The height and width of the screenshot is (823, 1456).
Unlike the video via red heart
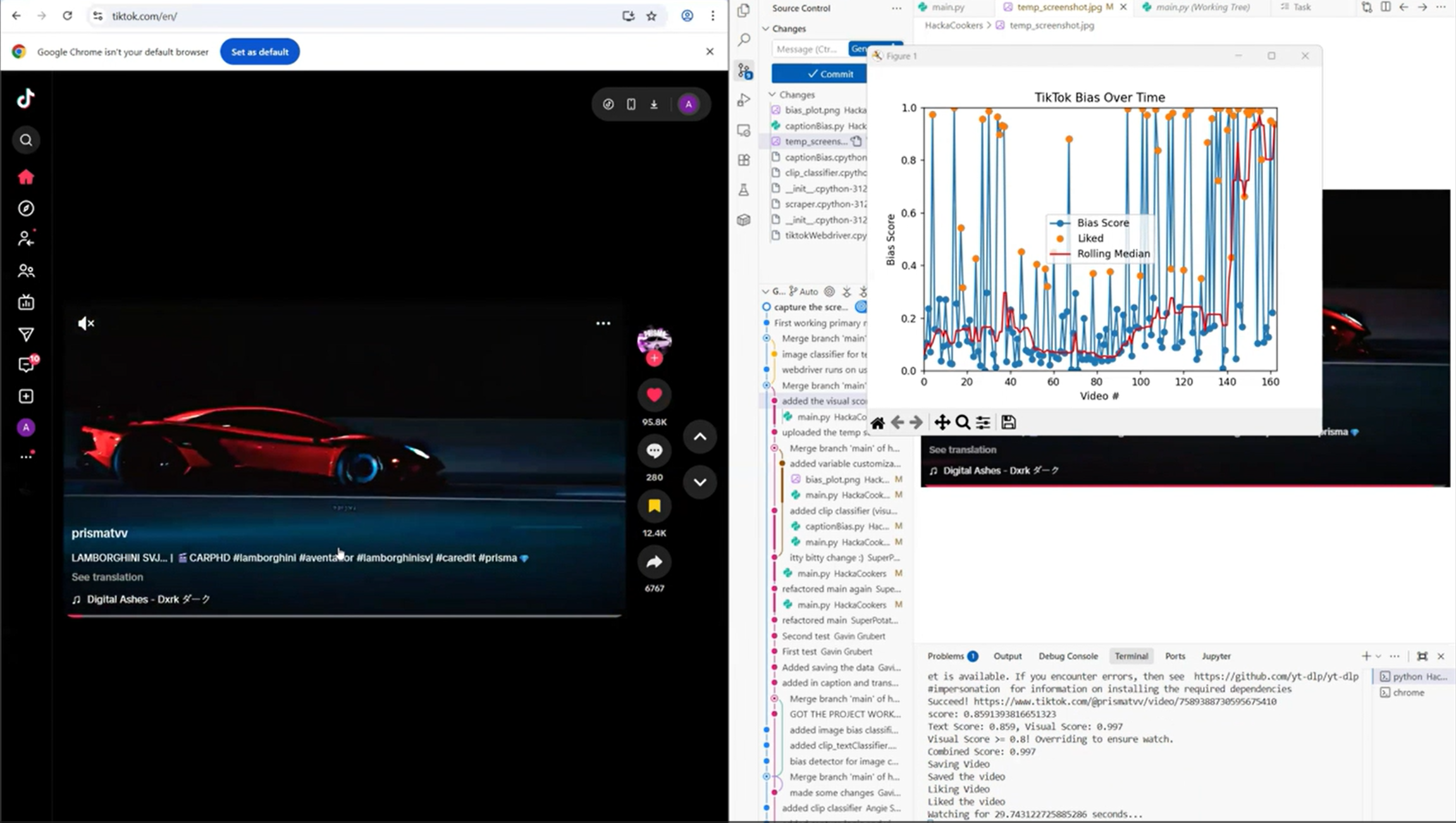pyautogui.click(x=654, y=395)
